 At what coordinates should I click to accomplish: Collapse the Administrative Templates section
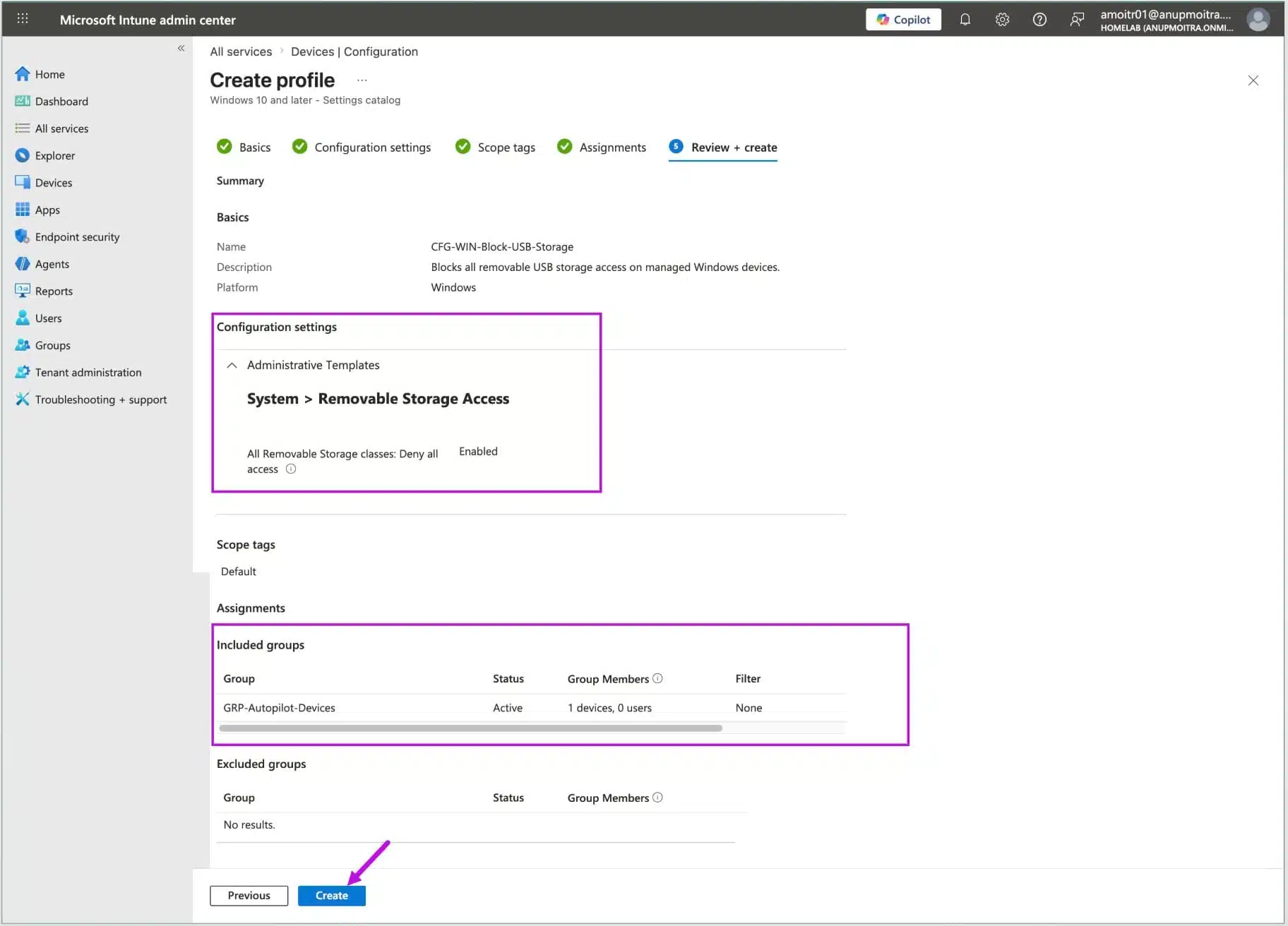232,365
